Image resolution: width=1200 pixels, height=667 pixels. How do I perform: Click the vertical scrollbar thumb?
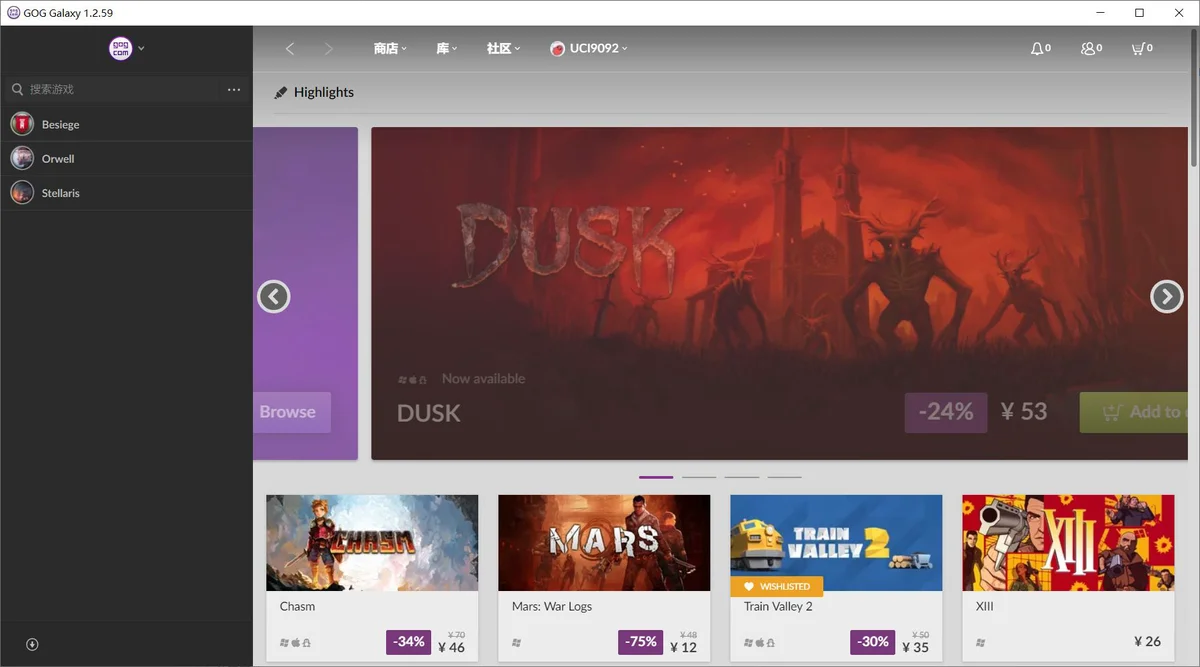(1194, 98)
